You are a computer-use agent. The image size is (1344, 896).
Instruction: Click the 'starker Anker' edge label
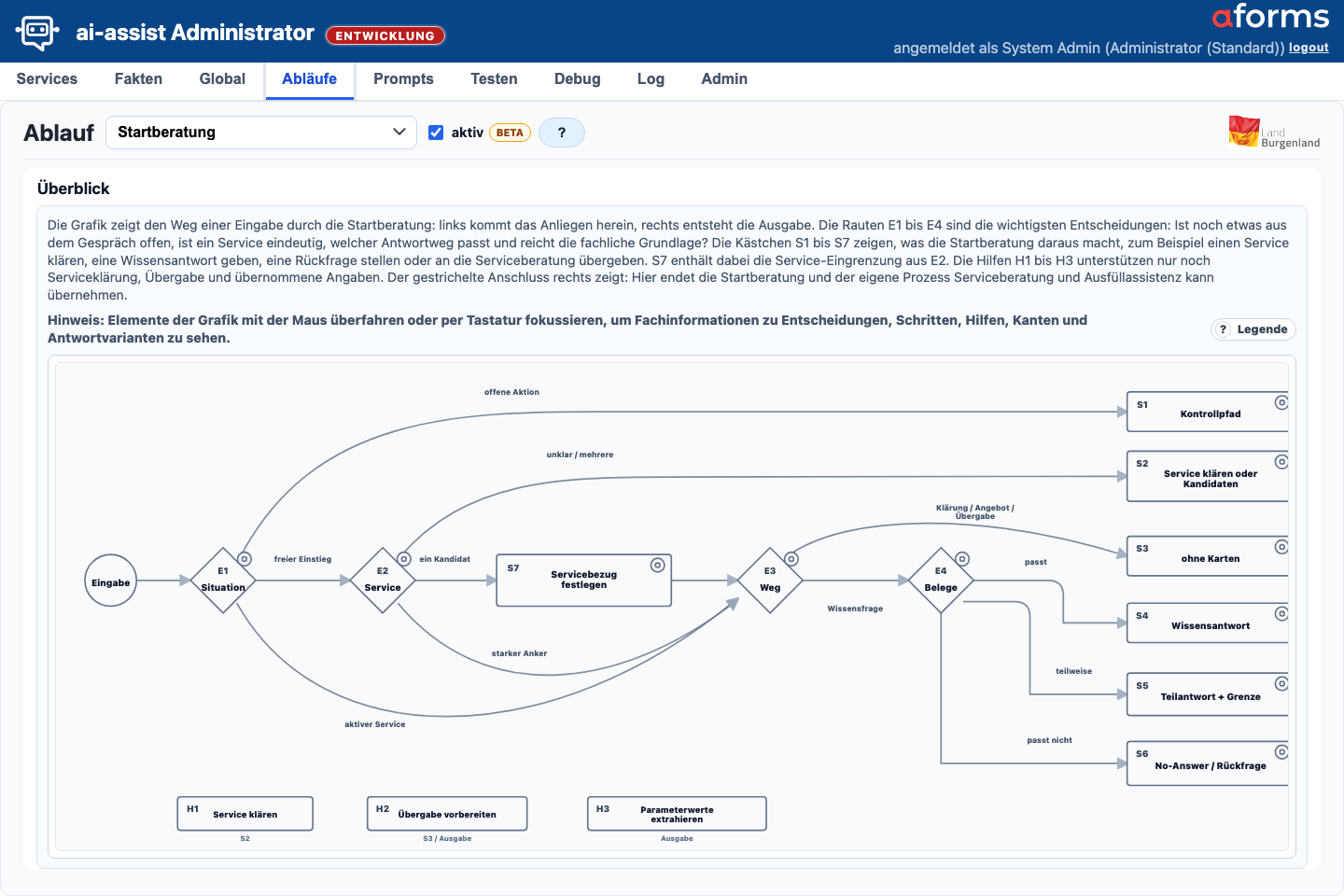(x=519, y=653)
